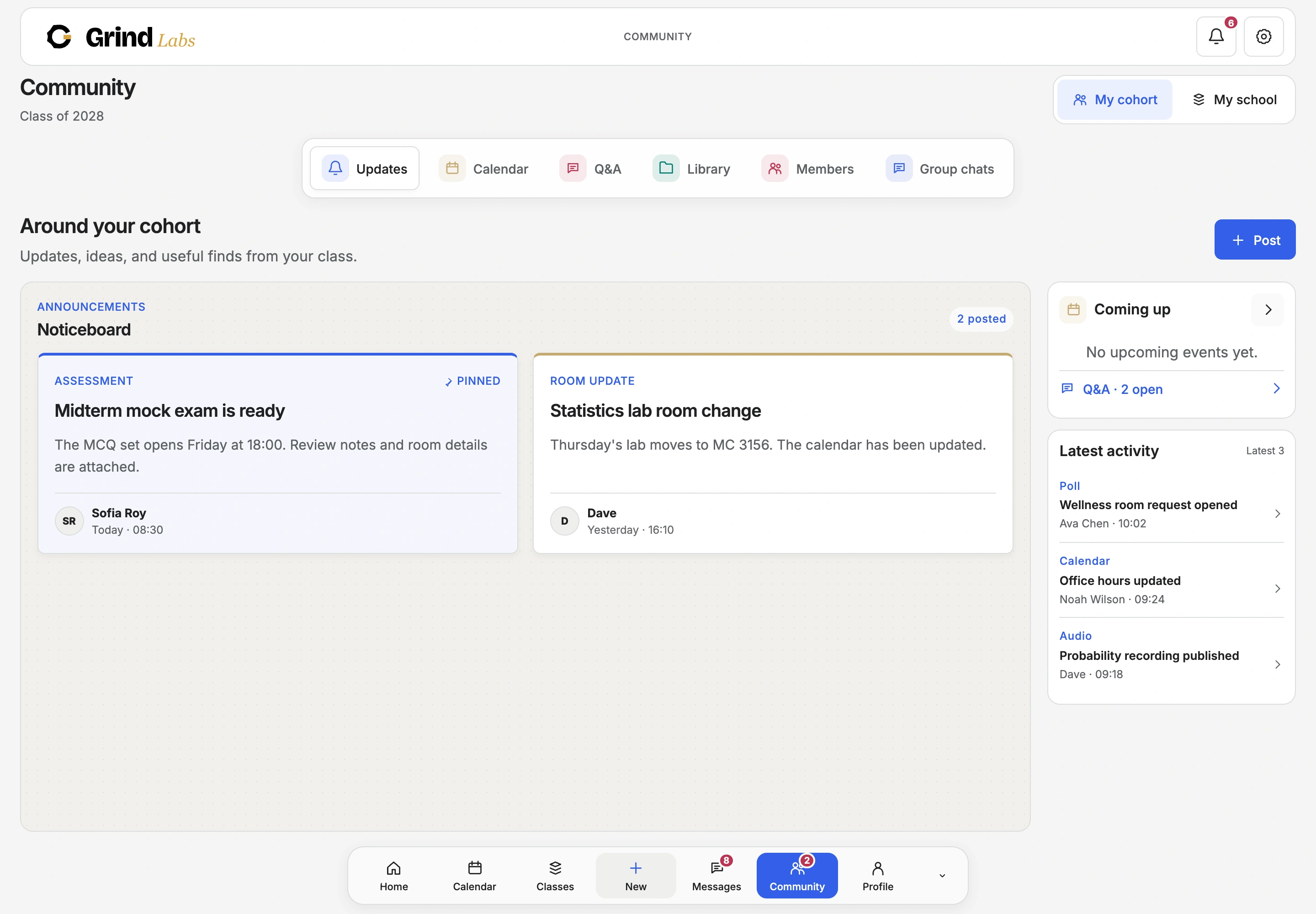Click the ROOM UPDATE tag

tap(592, 381)
